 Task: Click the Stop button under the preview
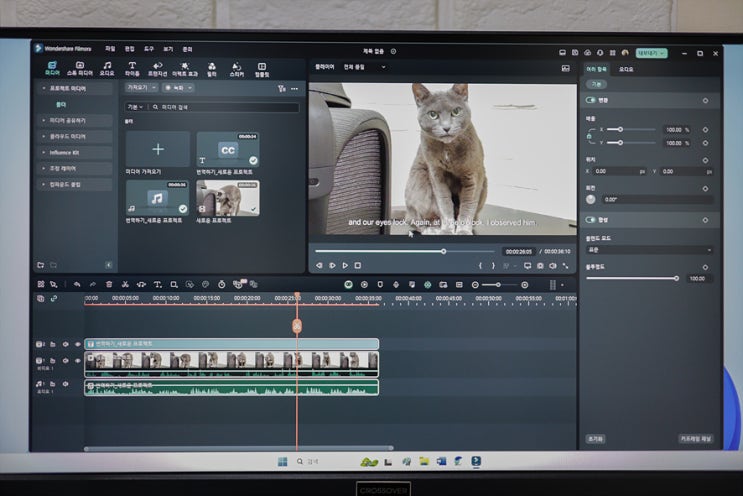click(x=357, y=265)
